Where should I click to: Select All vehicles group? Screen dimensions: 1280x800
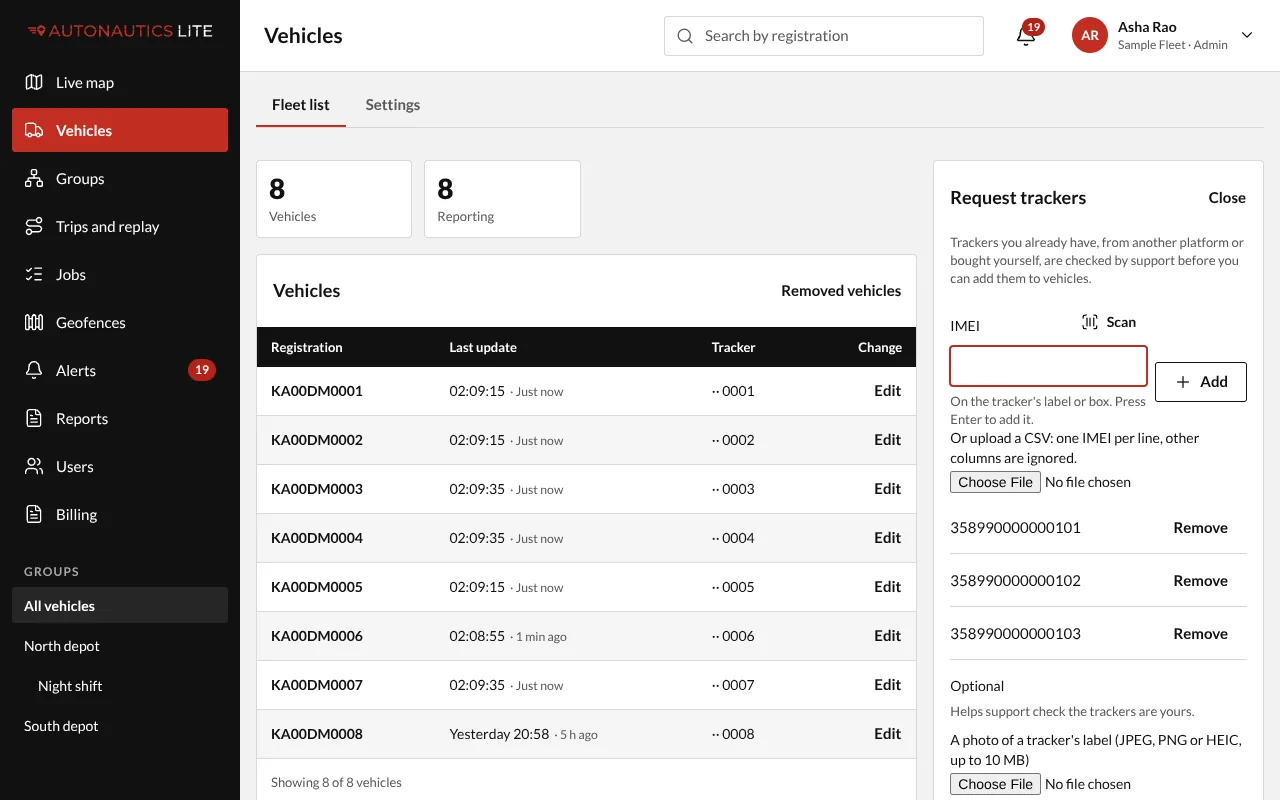(120, 606)
